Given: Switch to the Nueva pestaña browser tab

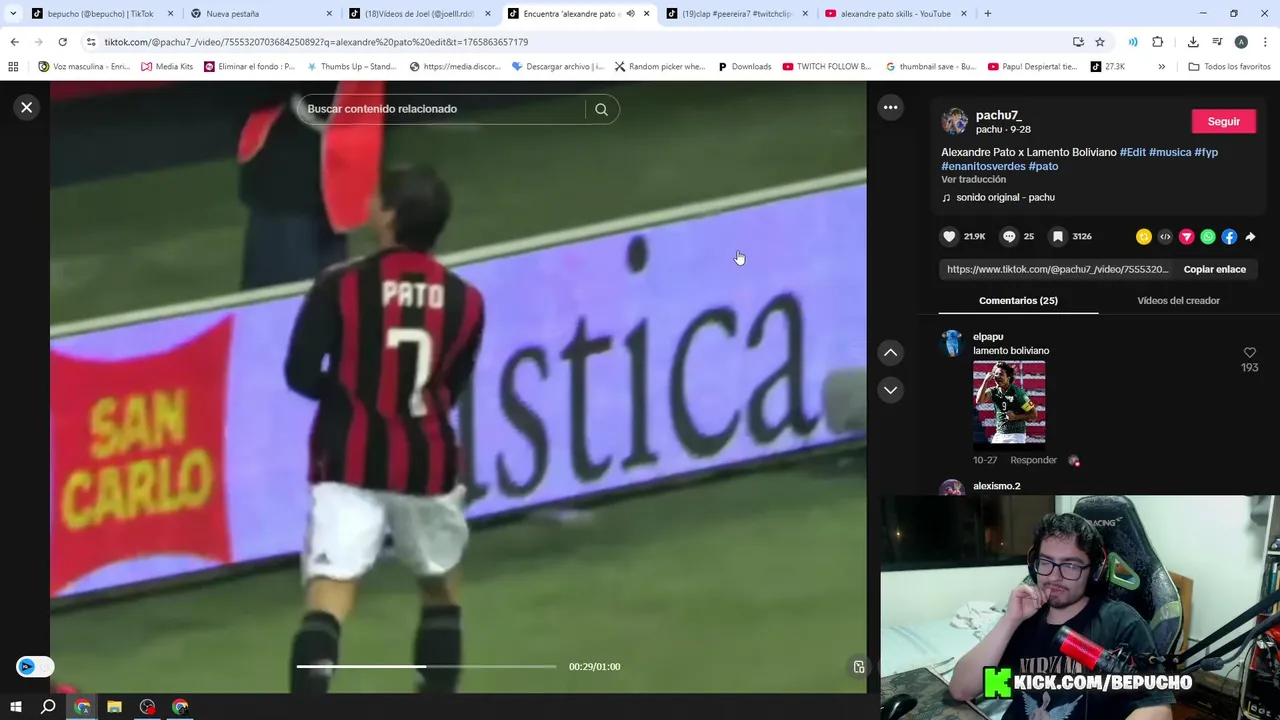Looking at the screenshot, I should [260, 14].
